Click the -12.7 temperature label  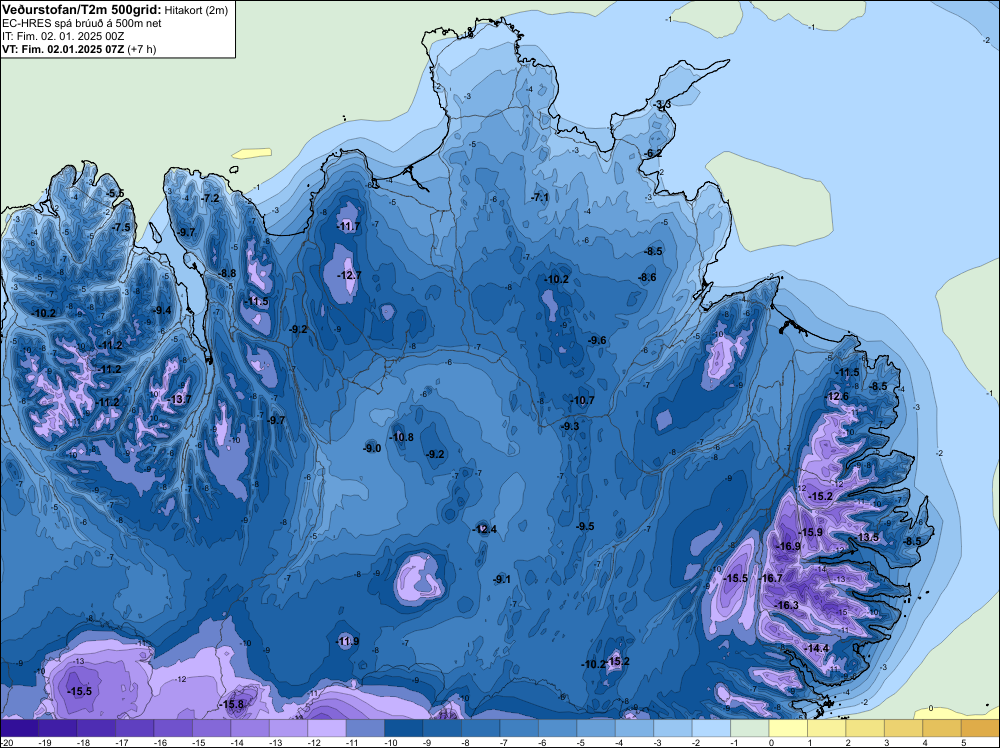[x=349, y=275]
